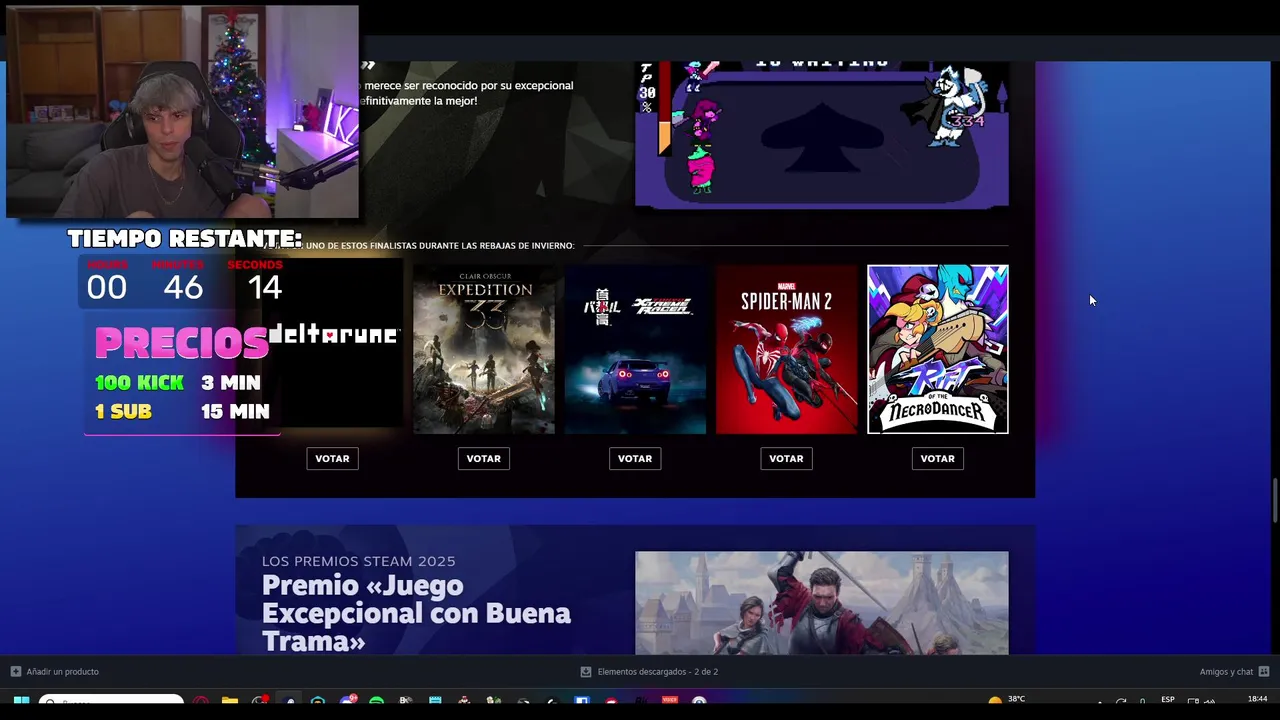Click the Deltarune battle screenshot preview

point(822,134)
